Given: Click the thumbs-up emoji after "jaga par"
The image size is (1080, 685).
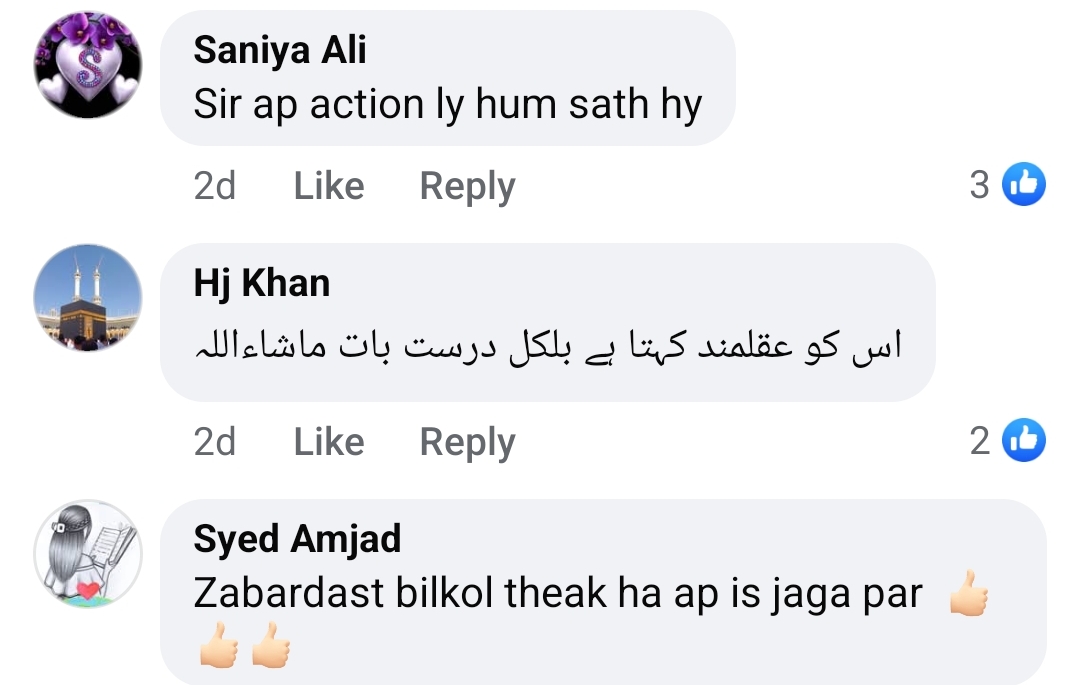Looking at the screenshot, I should click(969, 594).
